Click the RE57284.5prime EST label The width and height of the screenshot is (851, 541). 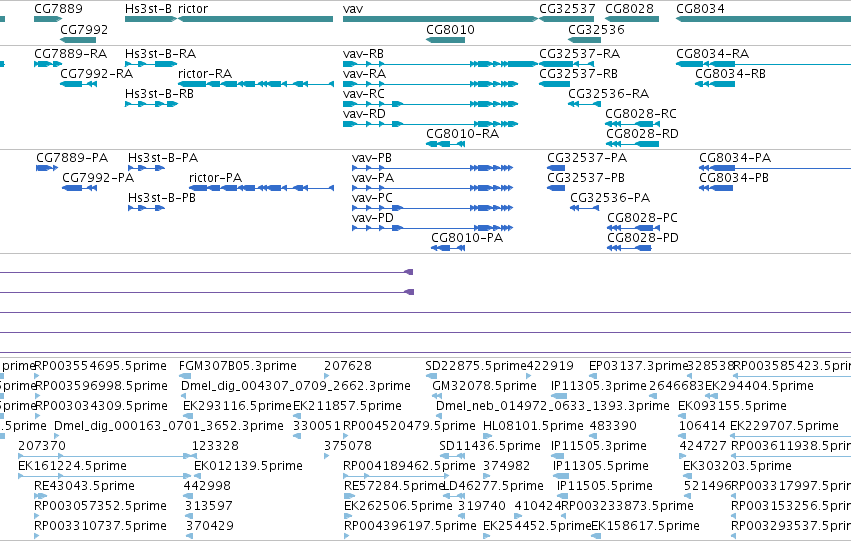(394, 486)
